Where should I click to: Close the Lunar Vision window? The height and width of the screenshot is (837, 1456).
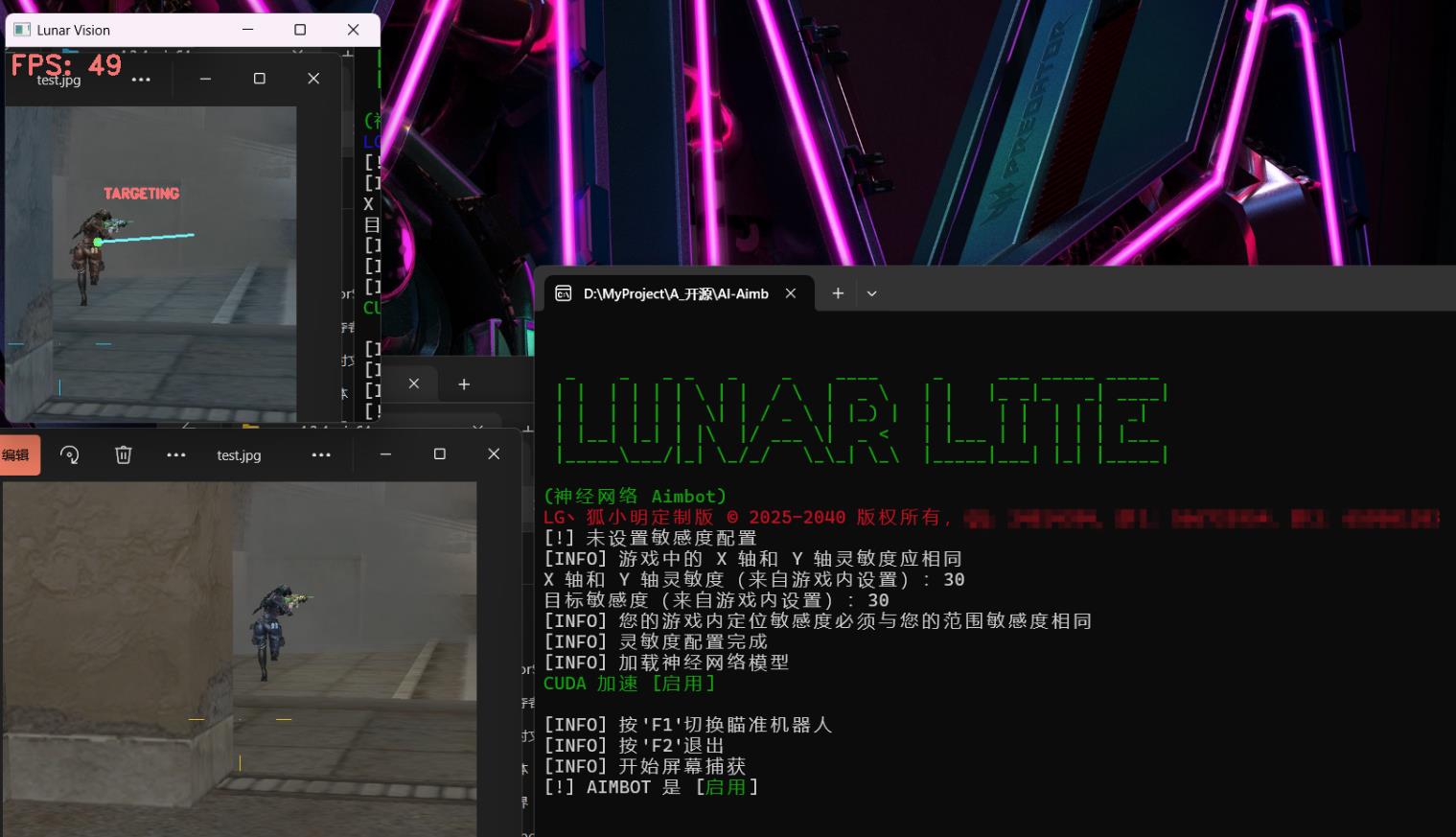pyautogui.click(x=353, y=30)
